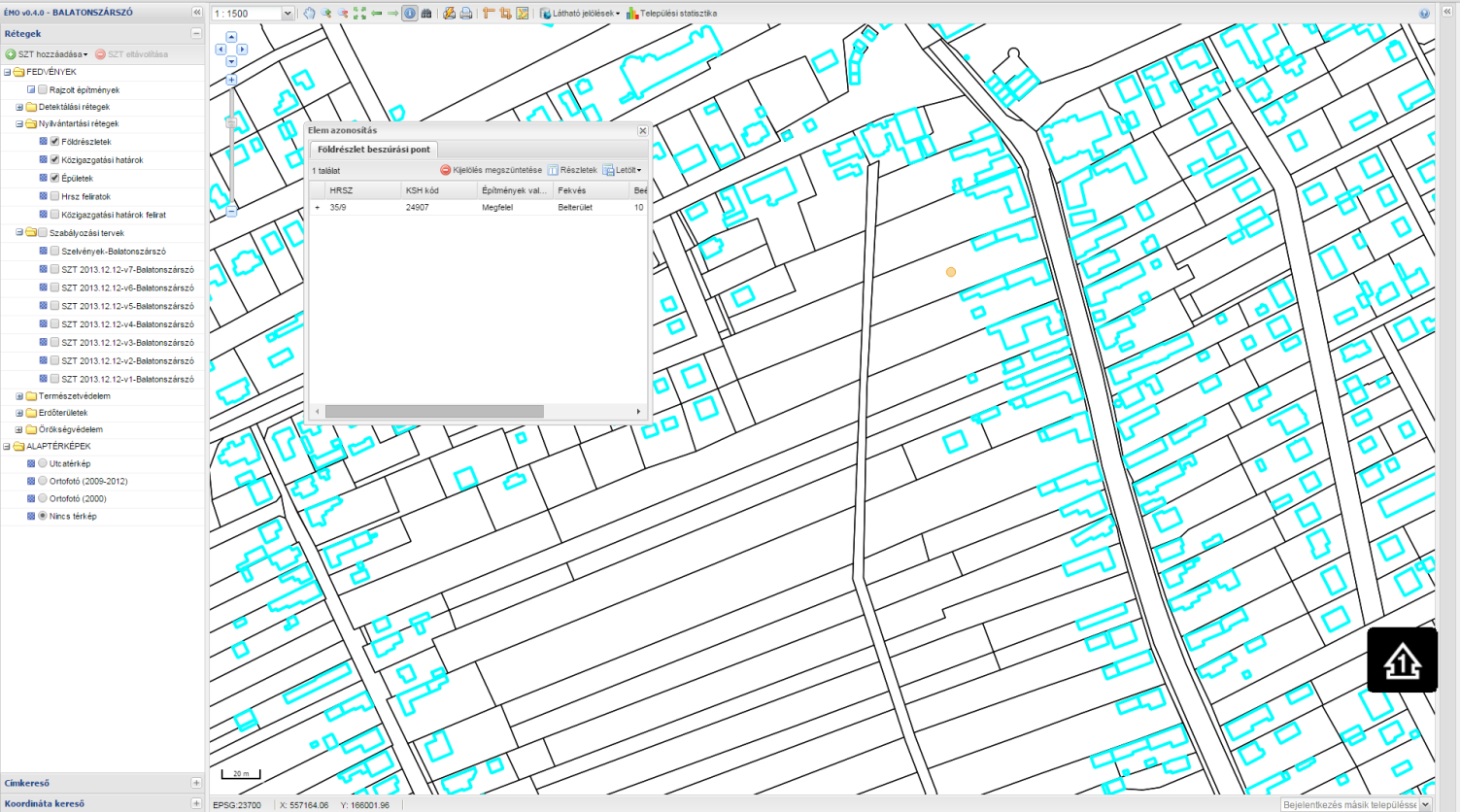Collapse the FEDVÉNYEK tree node
The image size is (1460, 812).
8,72
